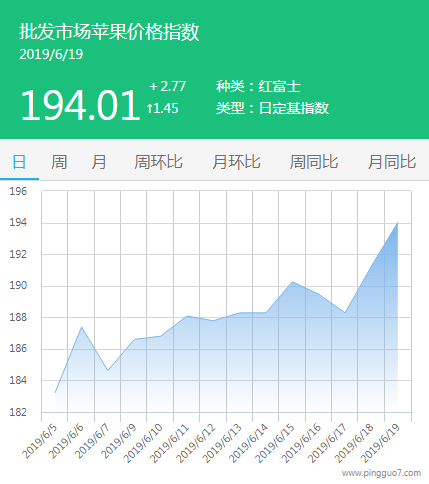Click the y-axis label 194
Viewport: 429px width, 484px height.
pos(18,223)
